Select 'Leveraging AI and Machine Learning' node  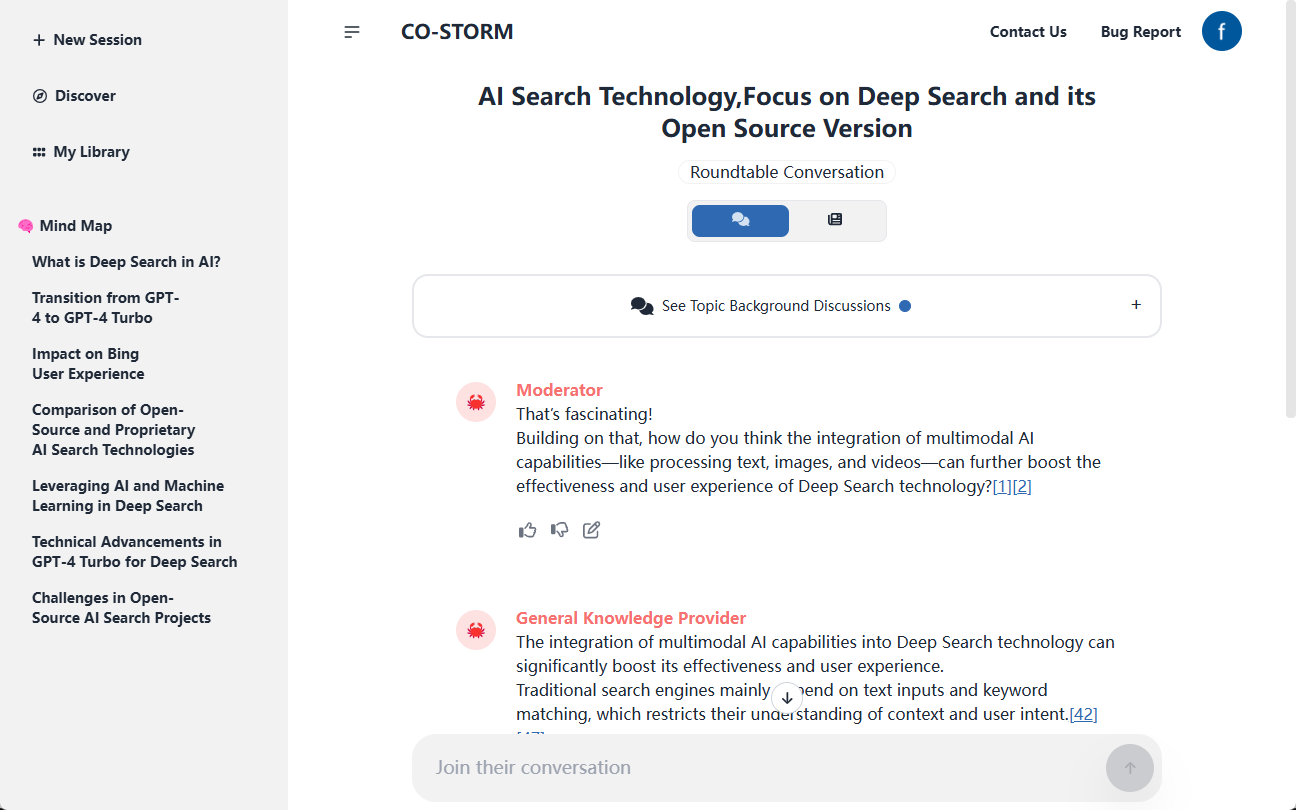point(128,496)
